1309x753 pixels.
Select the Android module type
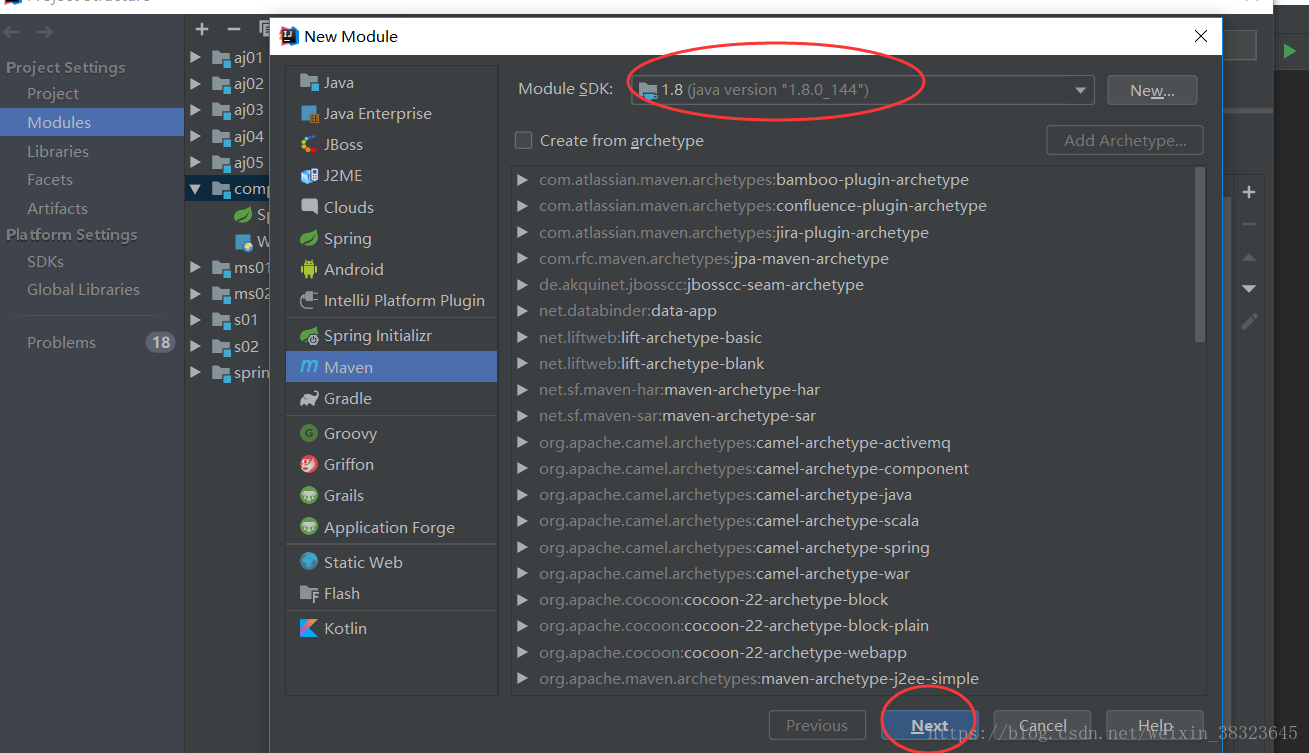(x=391, y=269)
